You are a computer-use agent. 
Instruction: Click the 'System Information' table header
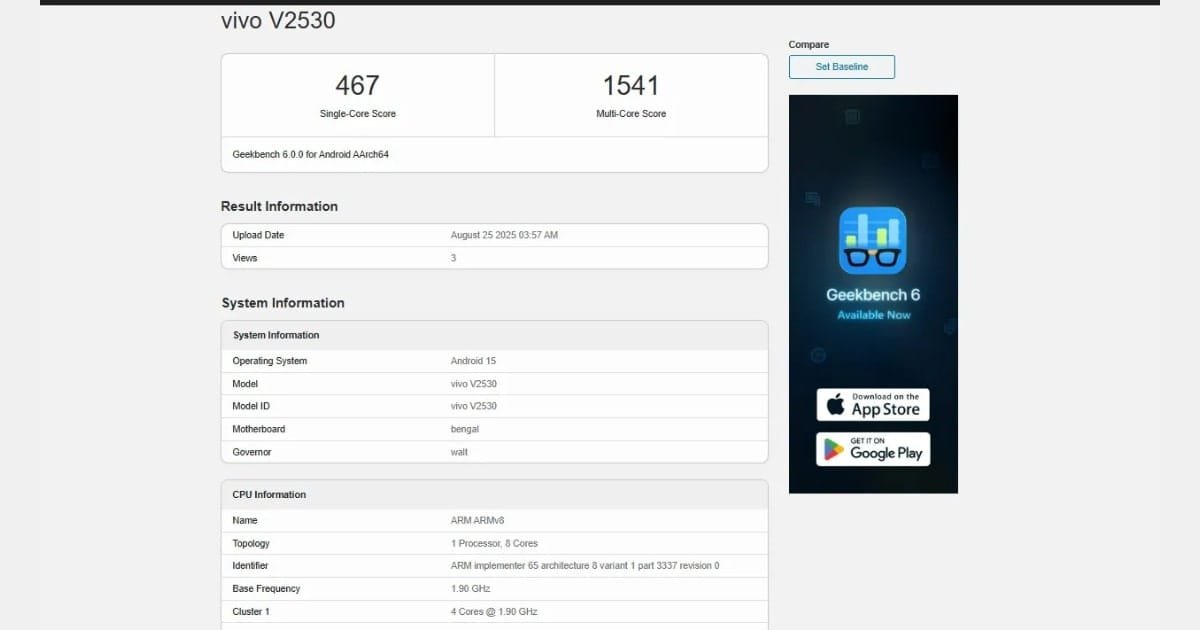coord(276,335)
